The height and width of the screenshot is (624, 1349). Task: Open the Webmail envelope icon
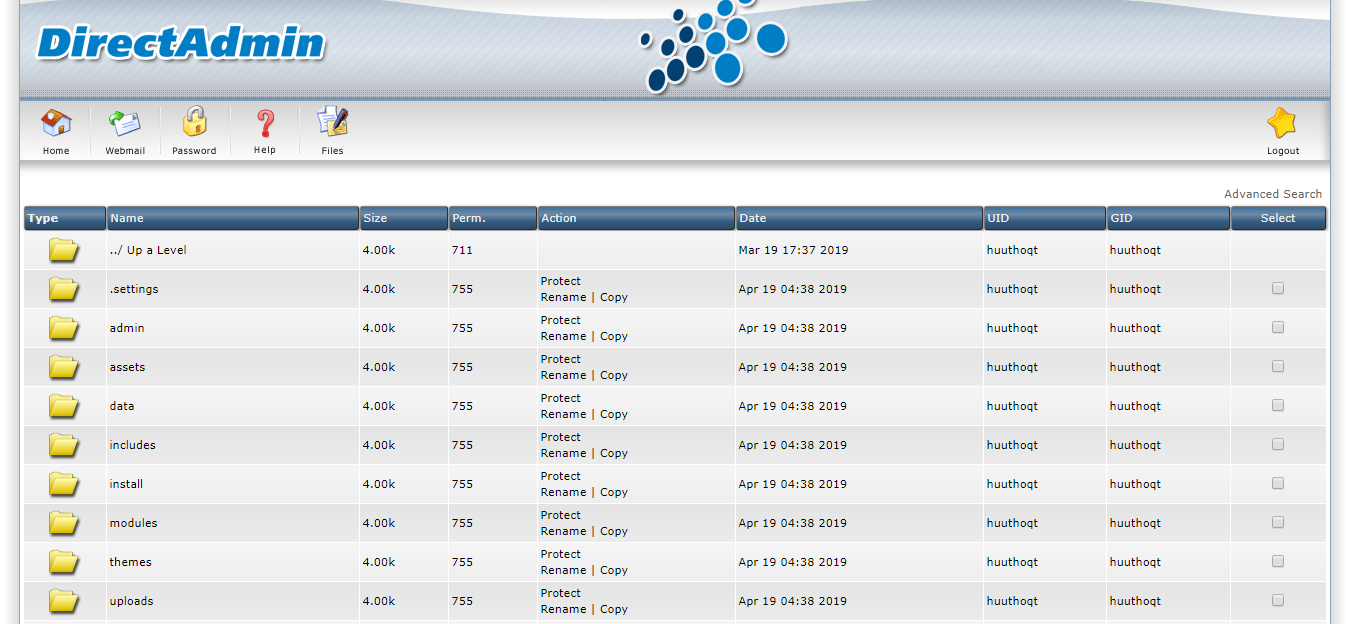click(x=125, y=124)
